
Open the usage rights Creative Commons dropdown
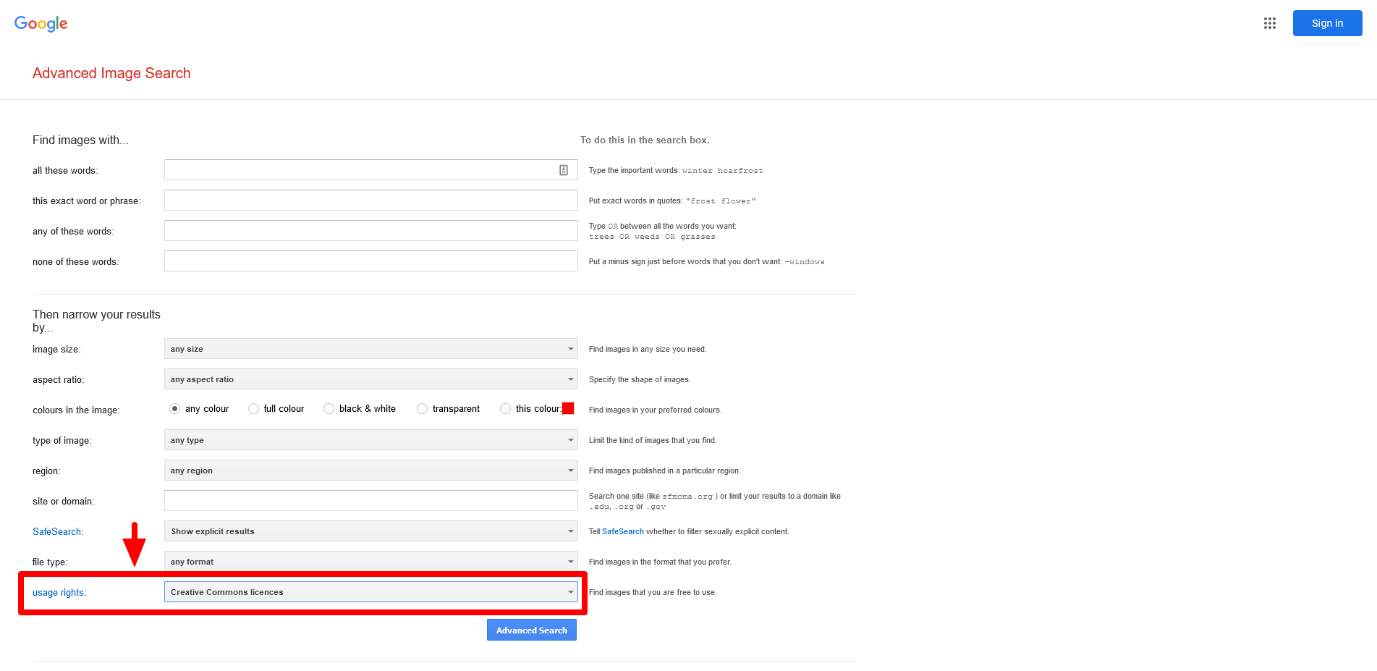pyautogui.click(x=370, y=592)
